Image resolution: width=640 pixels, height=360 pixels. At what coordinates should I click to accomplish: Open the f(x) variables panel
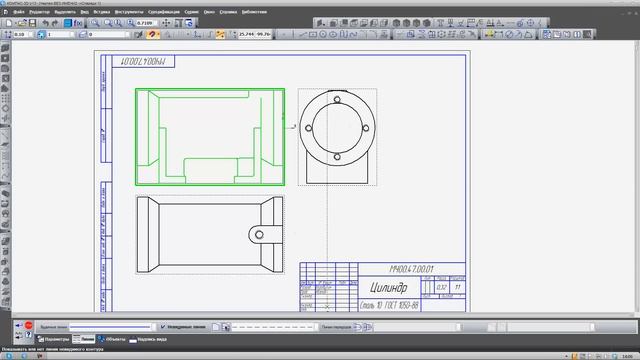click(x=78, y=23)
